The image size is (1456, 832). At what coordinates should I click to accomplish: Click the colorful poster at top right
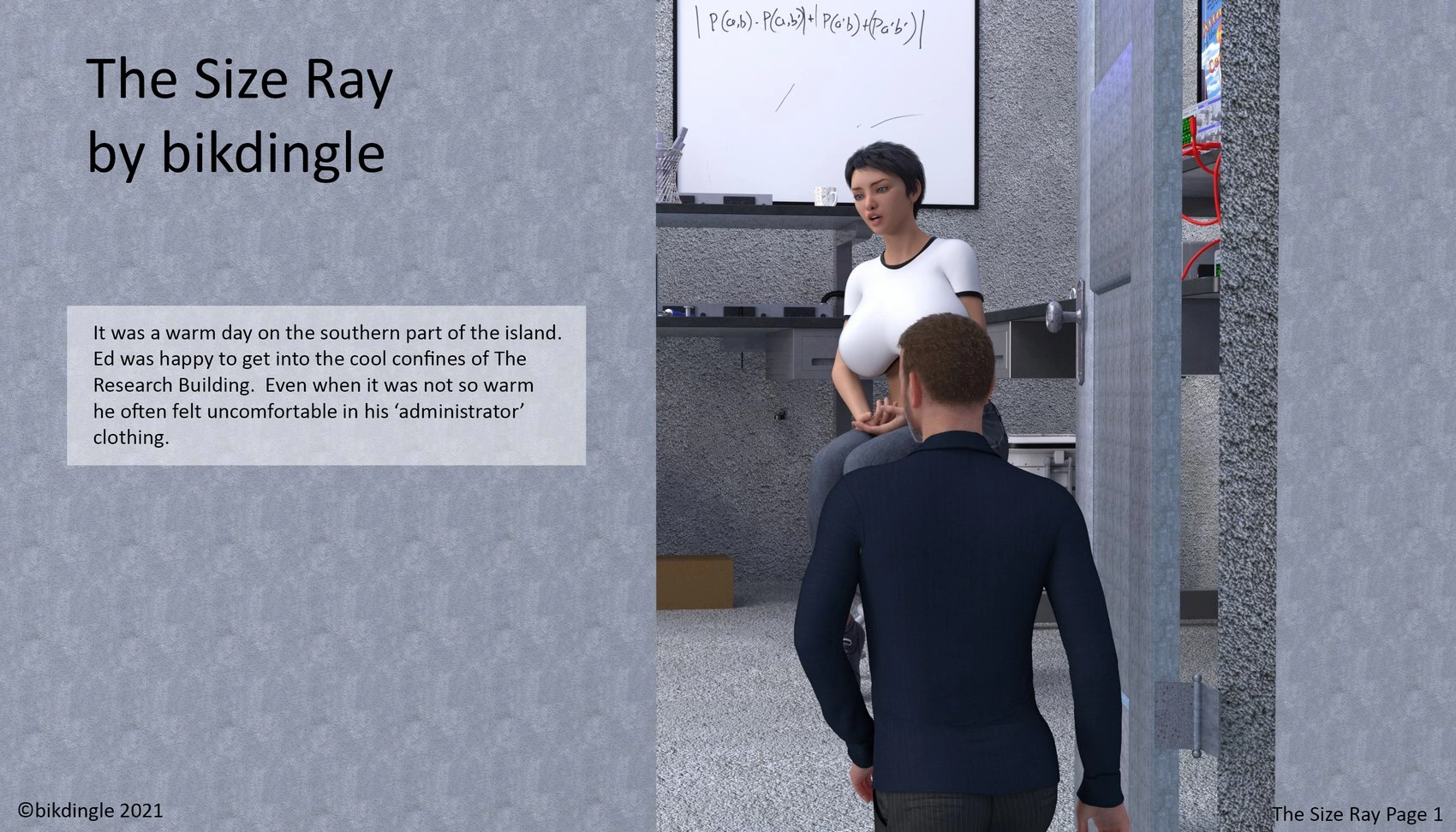[x=1209, y=51]
